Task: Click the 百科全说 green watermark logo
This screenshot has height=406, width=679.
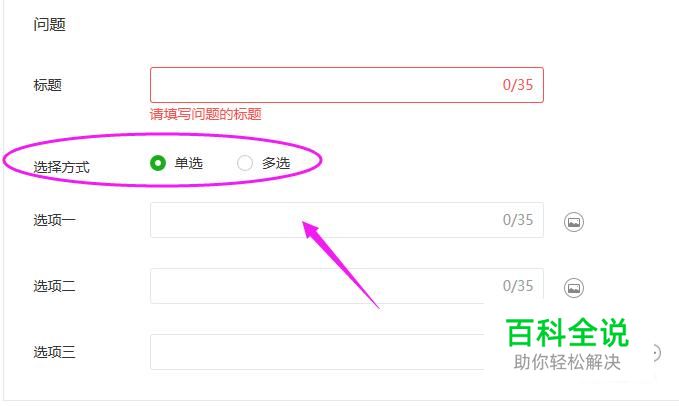Action: pos(567,332)
